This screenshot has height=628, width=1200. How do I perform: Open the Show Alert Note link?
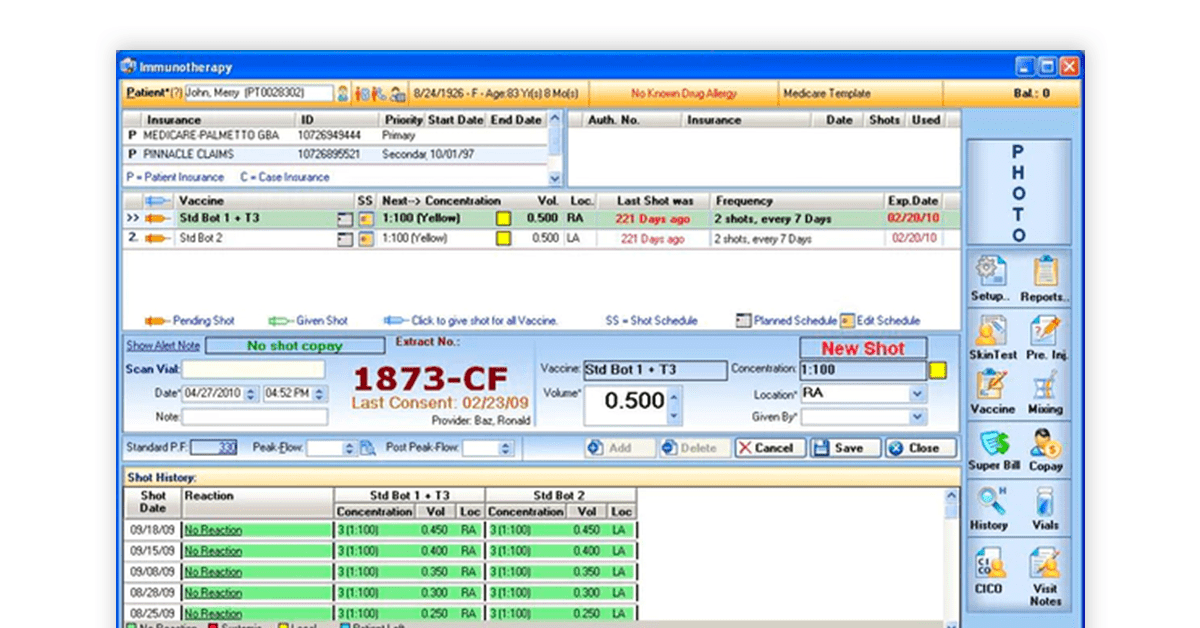163,346
